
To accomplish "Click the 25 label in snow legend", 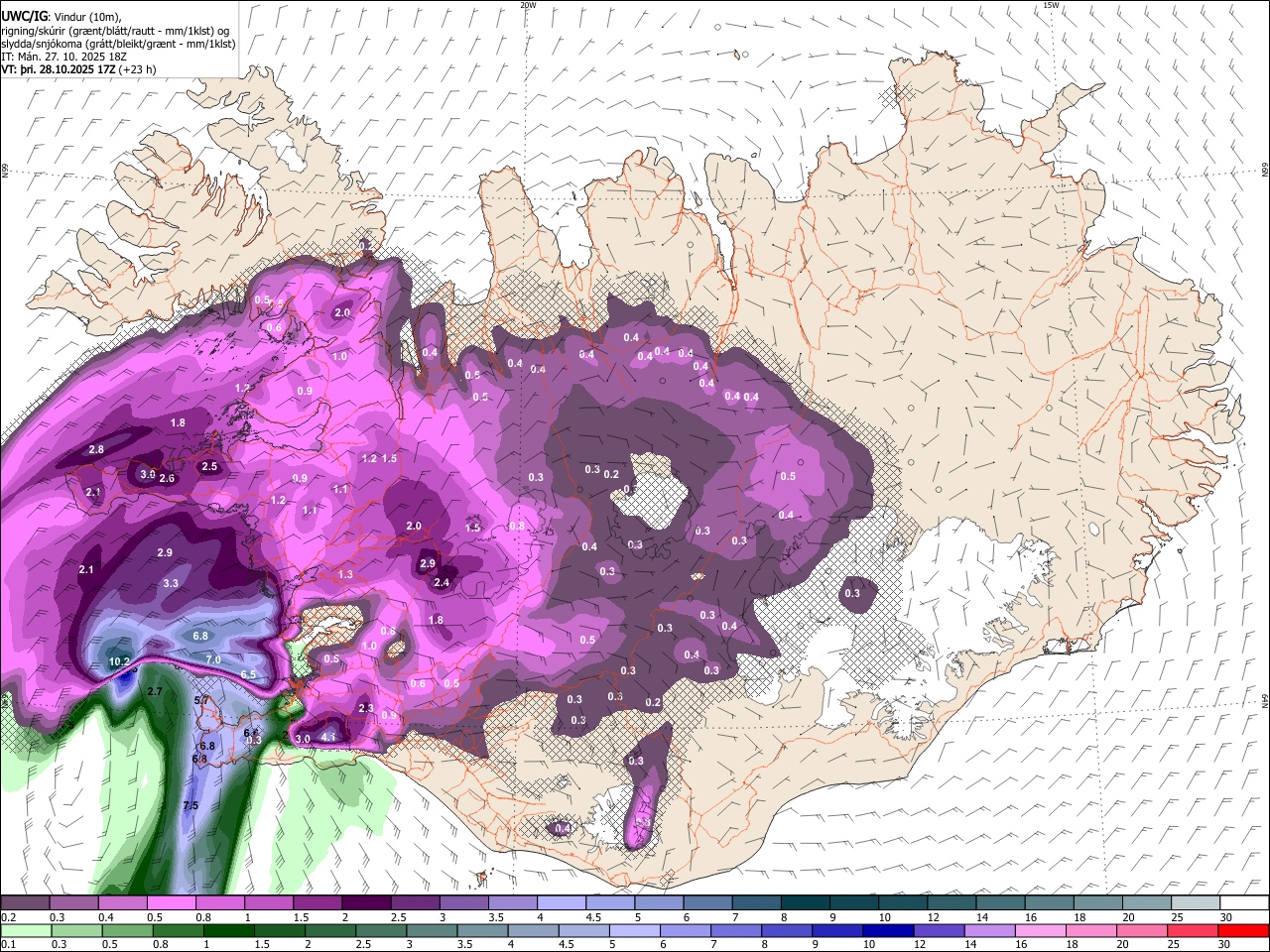I will coord(1176,917).
